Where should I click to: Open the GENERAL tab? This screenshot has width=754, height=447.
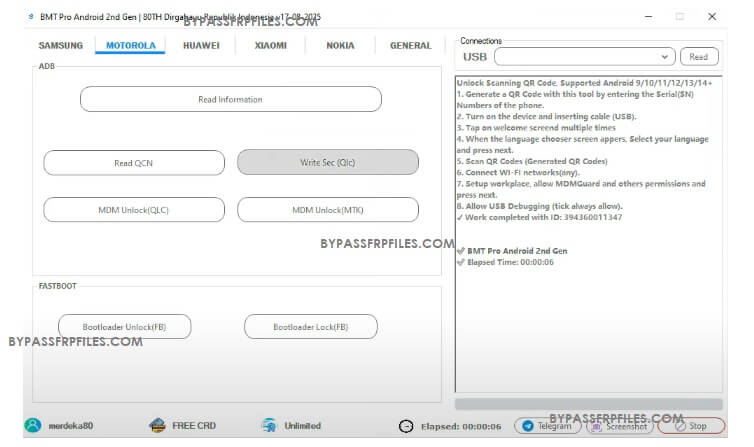[x=410, y=45]
